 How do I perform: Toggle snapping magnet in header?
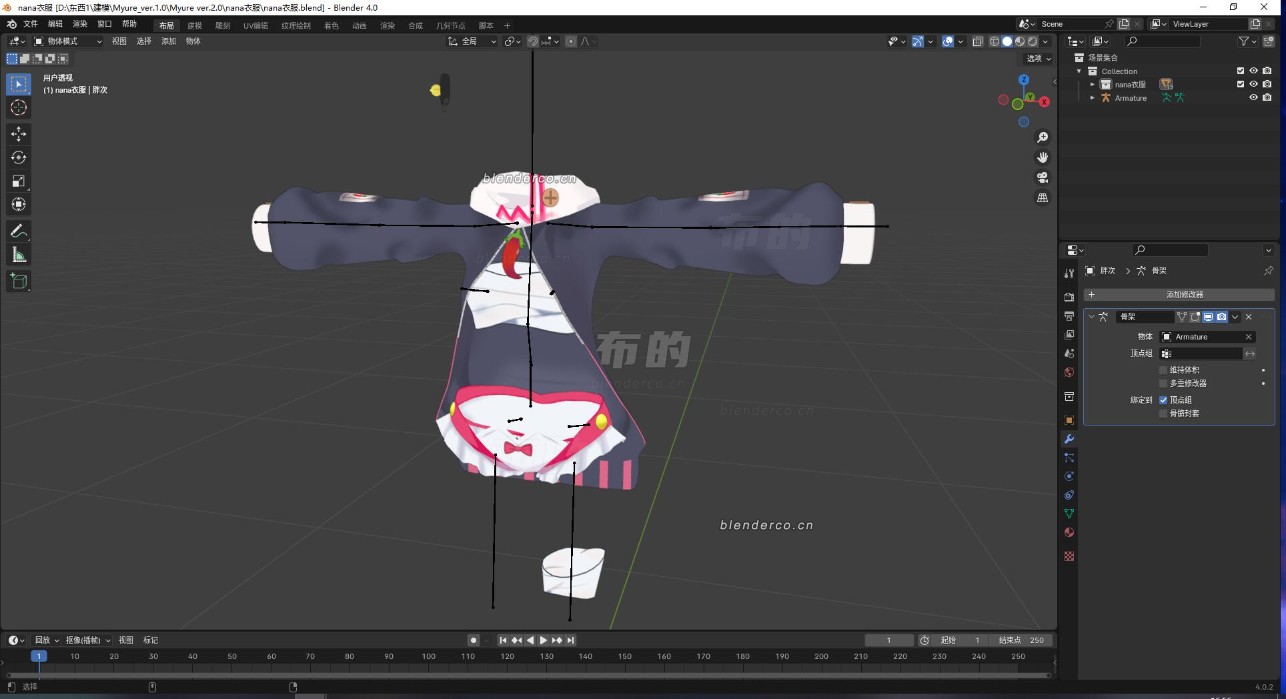(x=533, y=41)
